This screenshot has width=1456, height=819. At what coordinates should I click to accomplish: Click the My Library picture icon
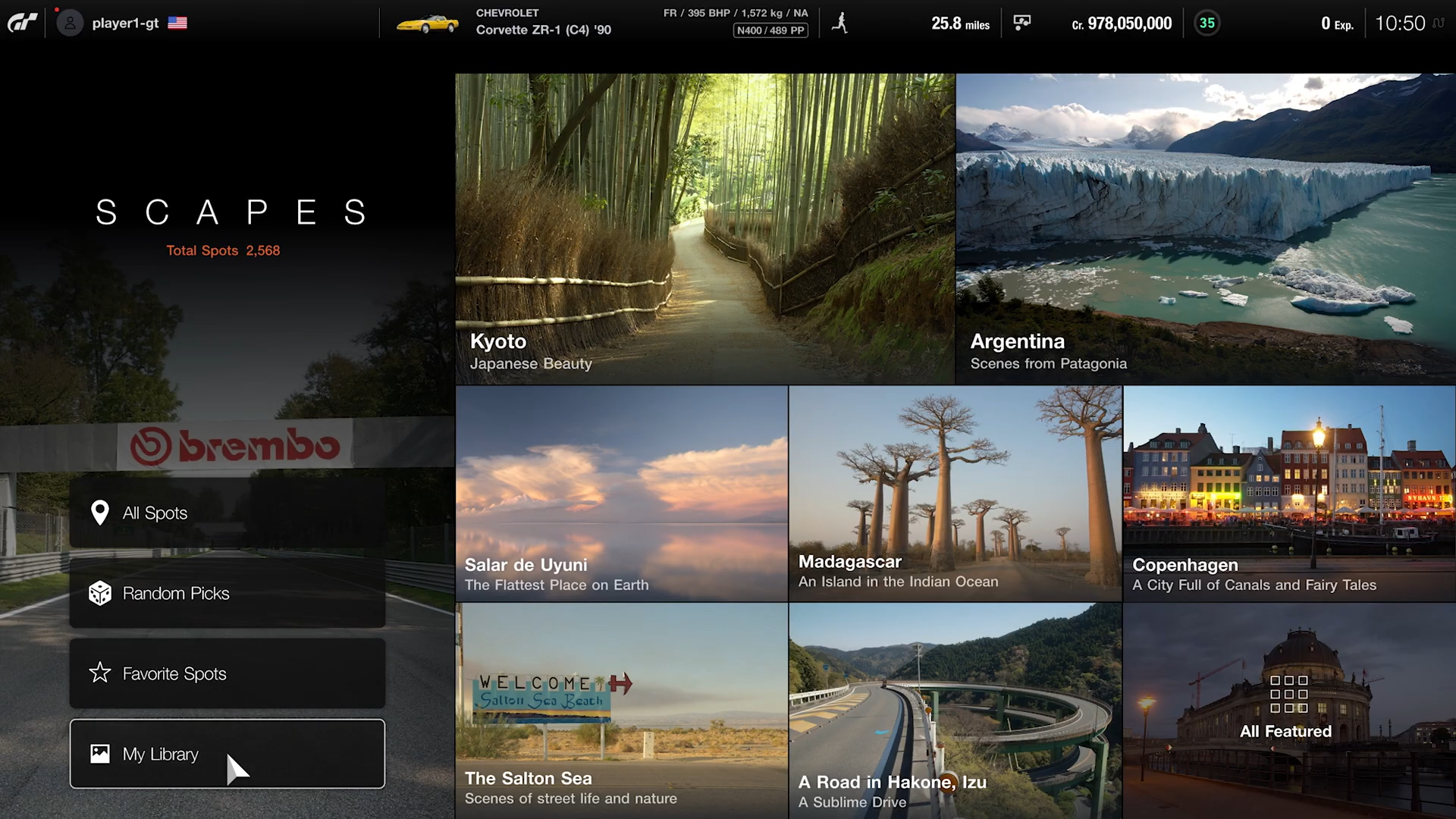coord(100,754)
